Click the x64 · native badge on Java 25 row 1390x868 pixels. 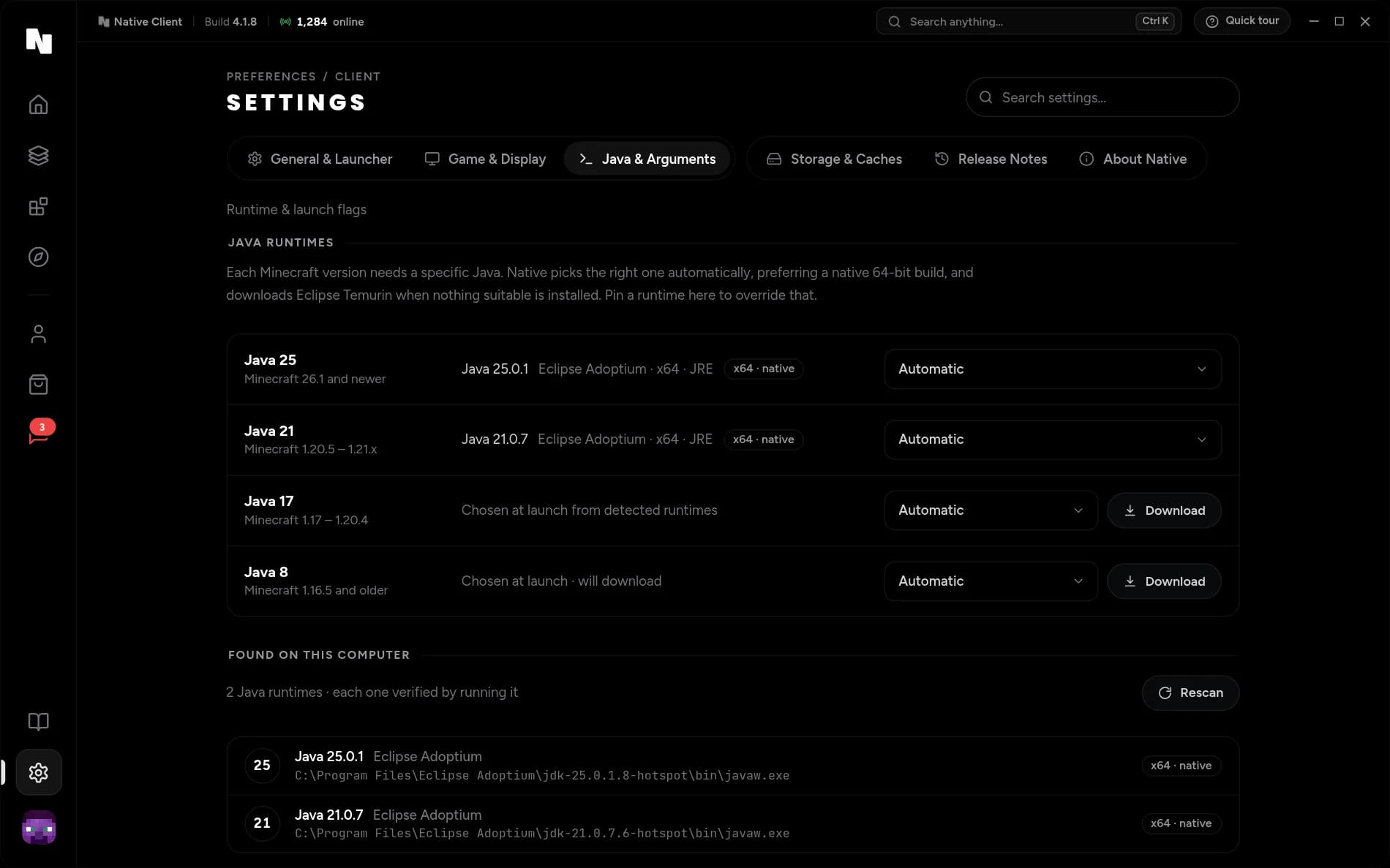764,369
